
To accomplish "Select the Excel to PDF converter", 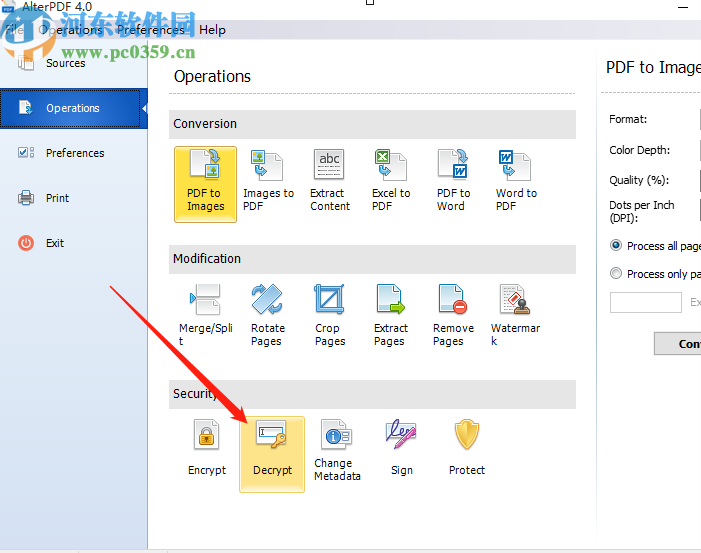I will (x=391, y=180).
